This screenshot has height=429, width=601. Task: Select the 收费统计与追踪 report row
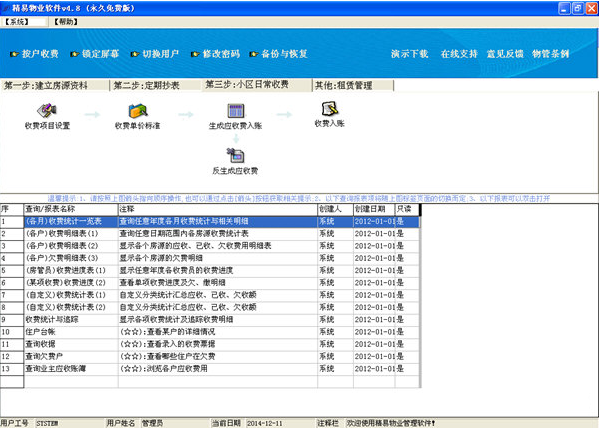(x=210, y=319)
